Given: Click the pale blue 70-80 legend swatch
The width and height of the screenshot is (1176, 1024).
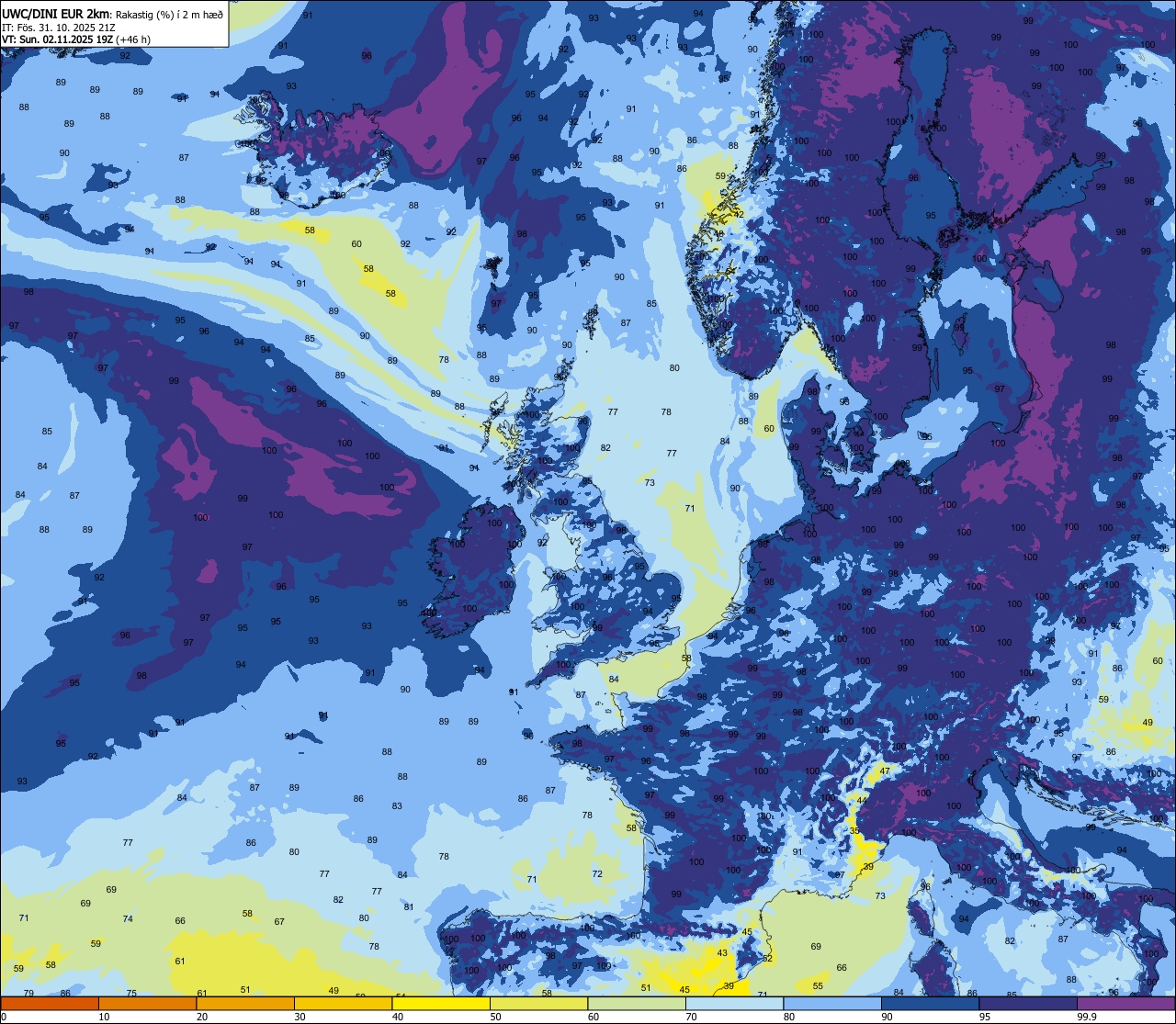Looking at the screenshot, I should (x=734, y=1004).
